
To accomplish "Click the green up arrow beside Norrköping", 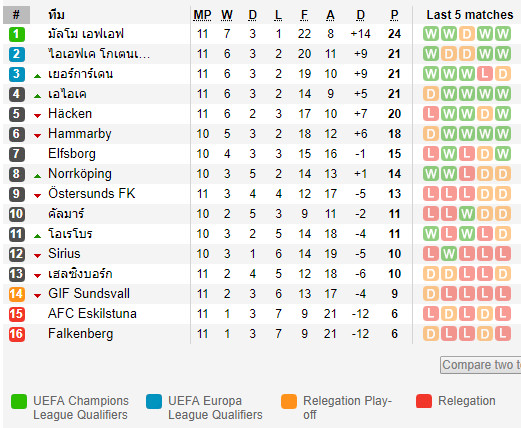I will (37, 176).
